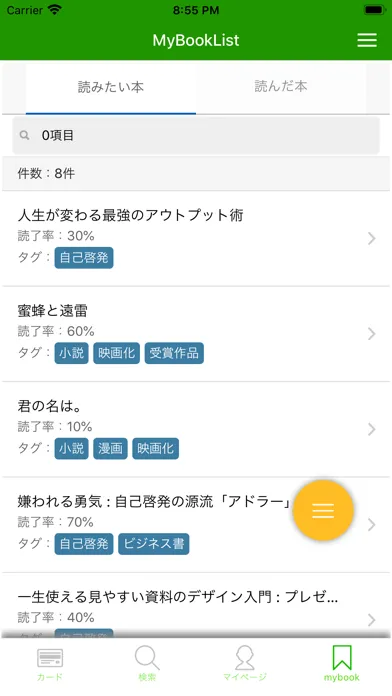The height and width of the screenshot is (696, 392).
Task: Switch to the 読みたい本 tab
Action: point(111,88)
